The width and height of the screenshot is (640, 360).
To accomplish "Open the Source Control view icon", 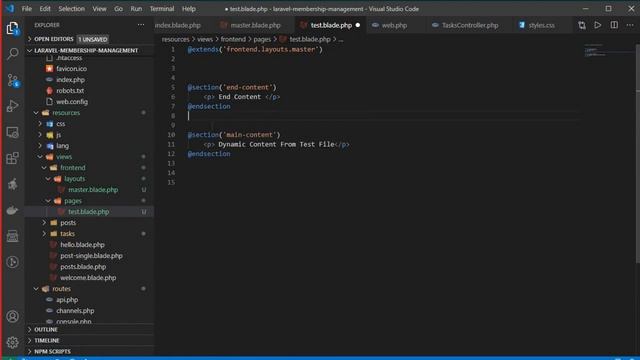I will pyautogui.click(x=12, y=80).
